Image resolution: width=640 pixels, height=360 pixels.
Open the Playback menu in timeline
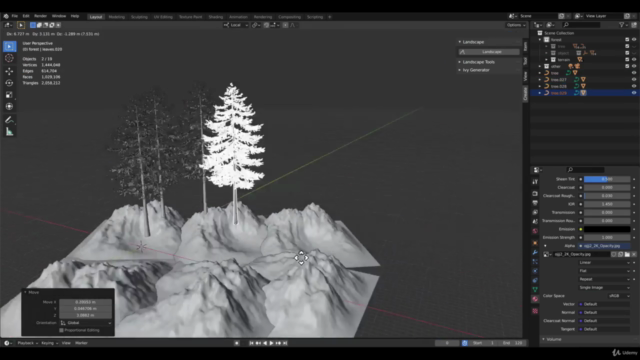click(x=27, y=343)
